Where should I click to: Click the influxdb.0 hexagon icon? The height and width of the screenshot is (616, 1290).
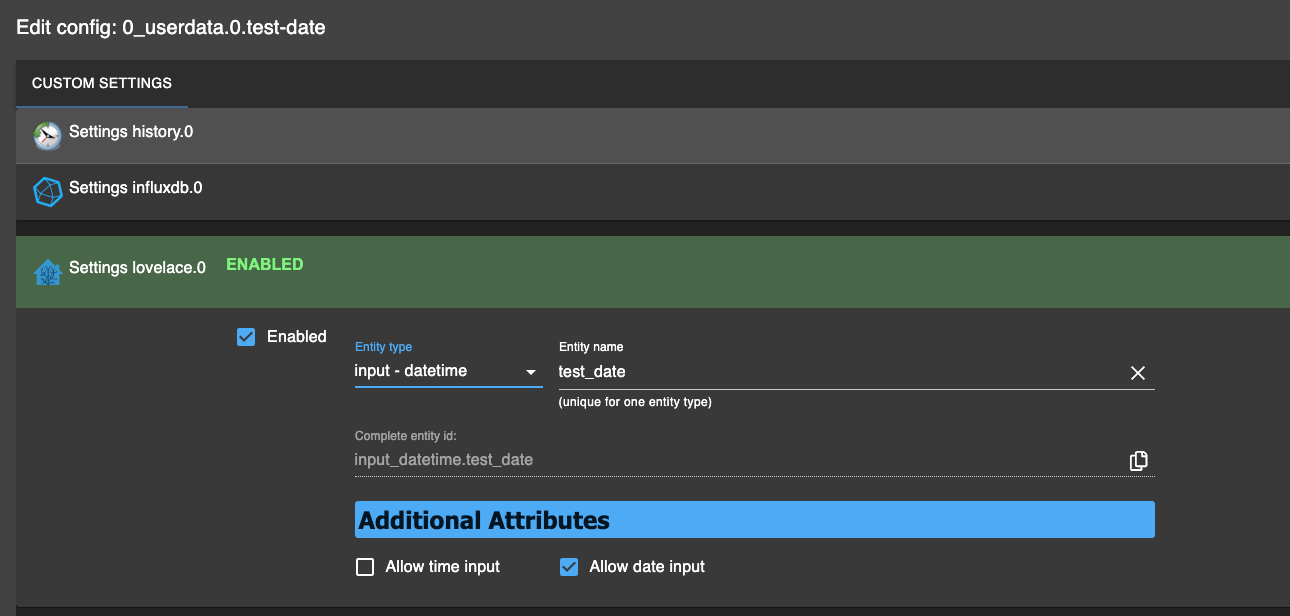pyautogui.click(x=47, y=191)
